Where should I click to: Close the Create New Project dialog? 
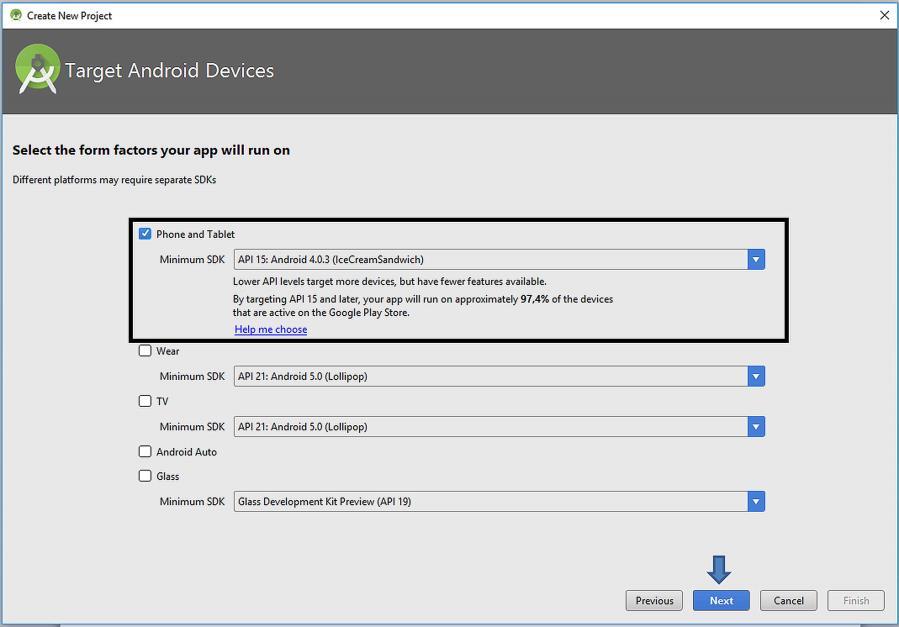pyautogui.click(x=885, y=15)
